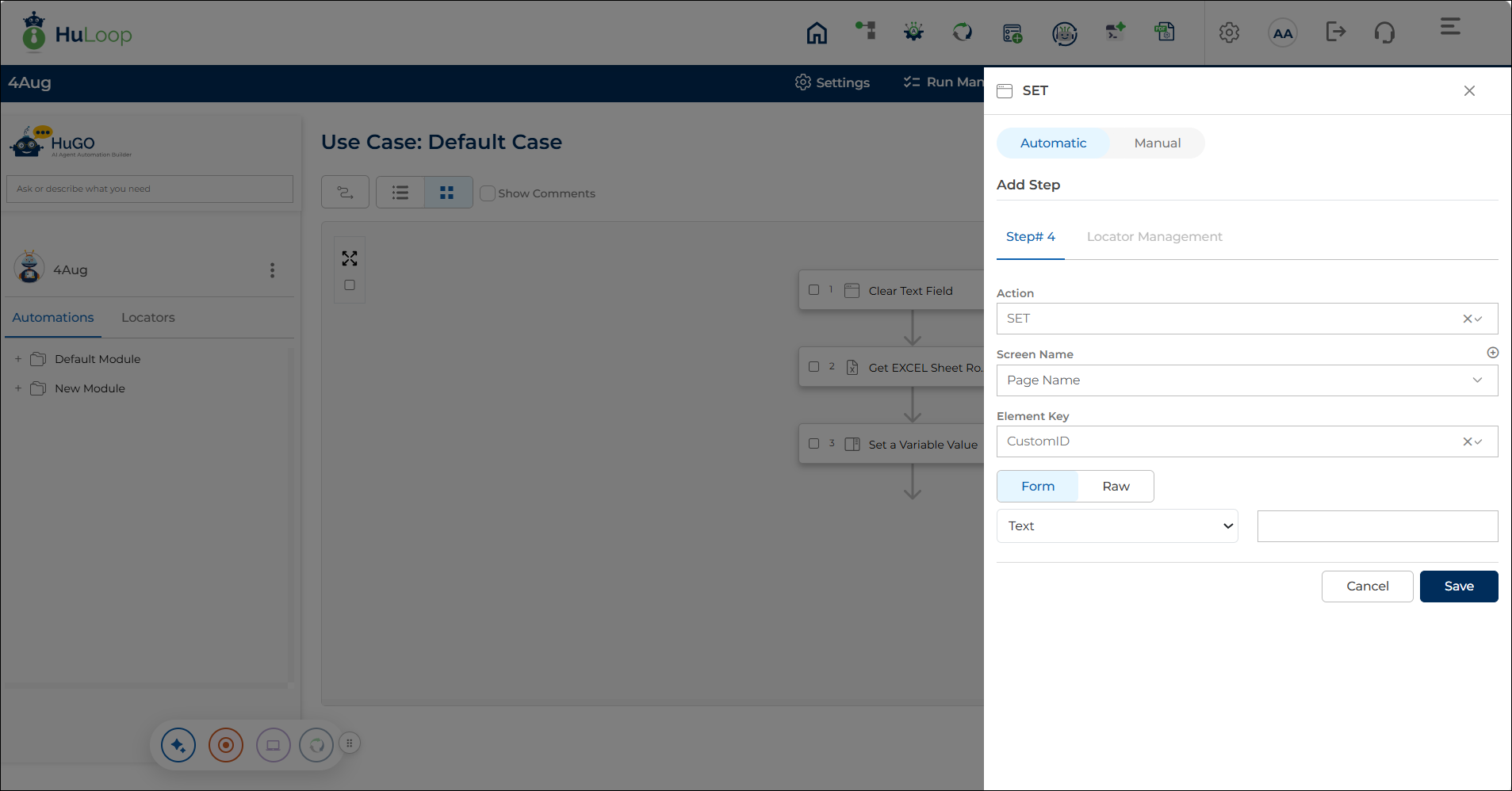Switch to the Locators tab

tap(148, 317)
